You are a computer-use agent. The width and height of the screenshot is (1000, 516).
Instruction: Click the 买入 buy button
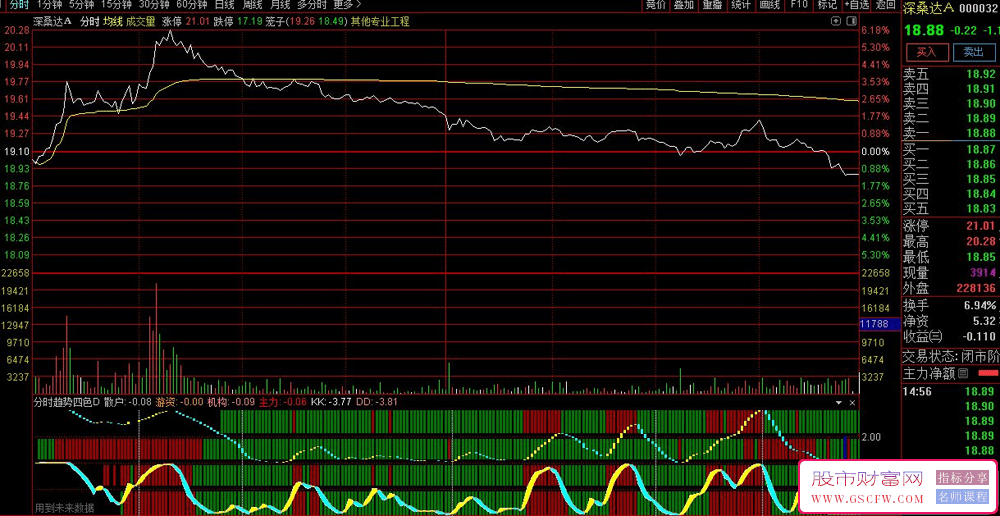(925, 52)
